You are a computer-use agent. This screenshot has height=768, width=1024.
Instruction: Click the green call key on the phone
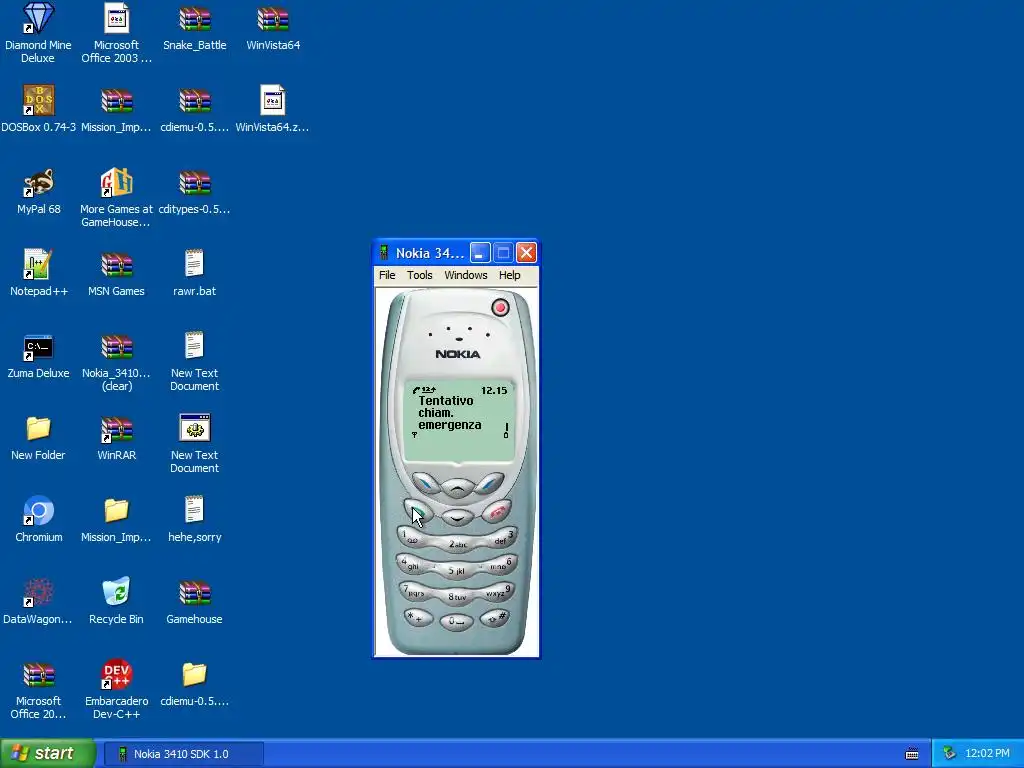pyautogui.click(x=418, y=510)
